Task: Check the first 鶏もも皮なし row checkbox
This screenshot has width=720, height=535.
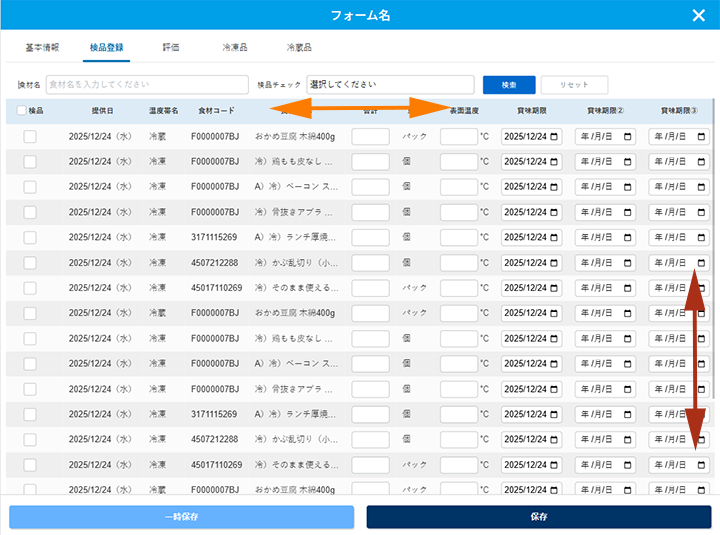Action: click(30, 162)
